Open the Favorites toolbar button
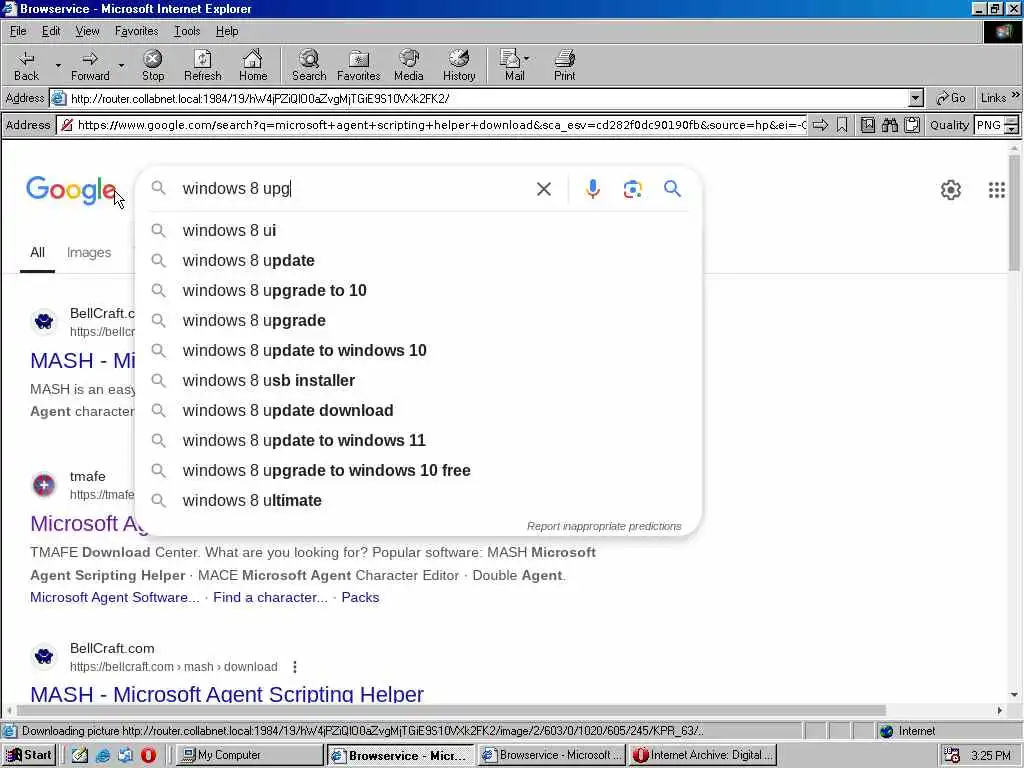Image resolution: width=1024 pixels, height=768 pixels. pyautogui.click(x=359, y=65)
